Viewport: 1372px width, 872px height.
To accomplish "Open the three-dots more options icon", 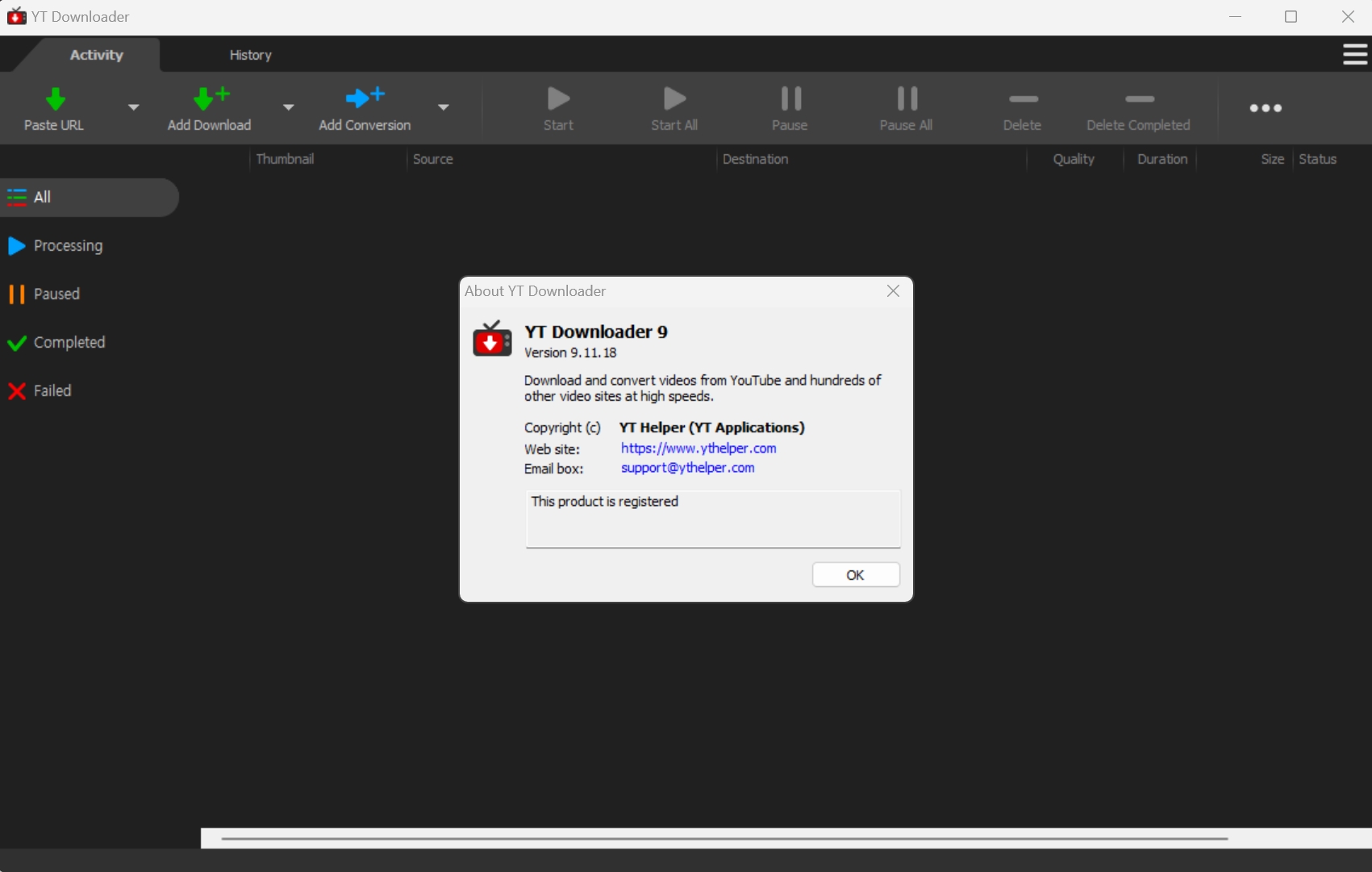I will point(1266,108).
